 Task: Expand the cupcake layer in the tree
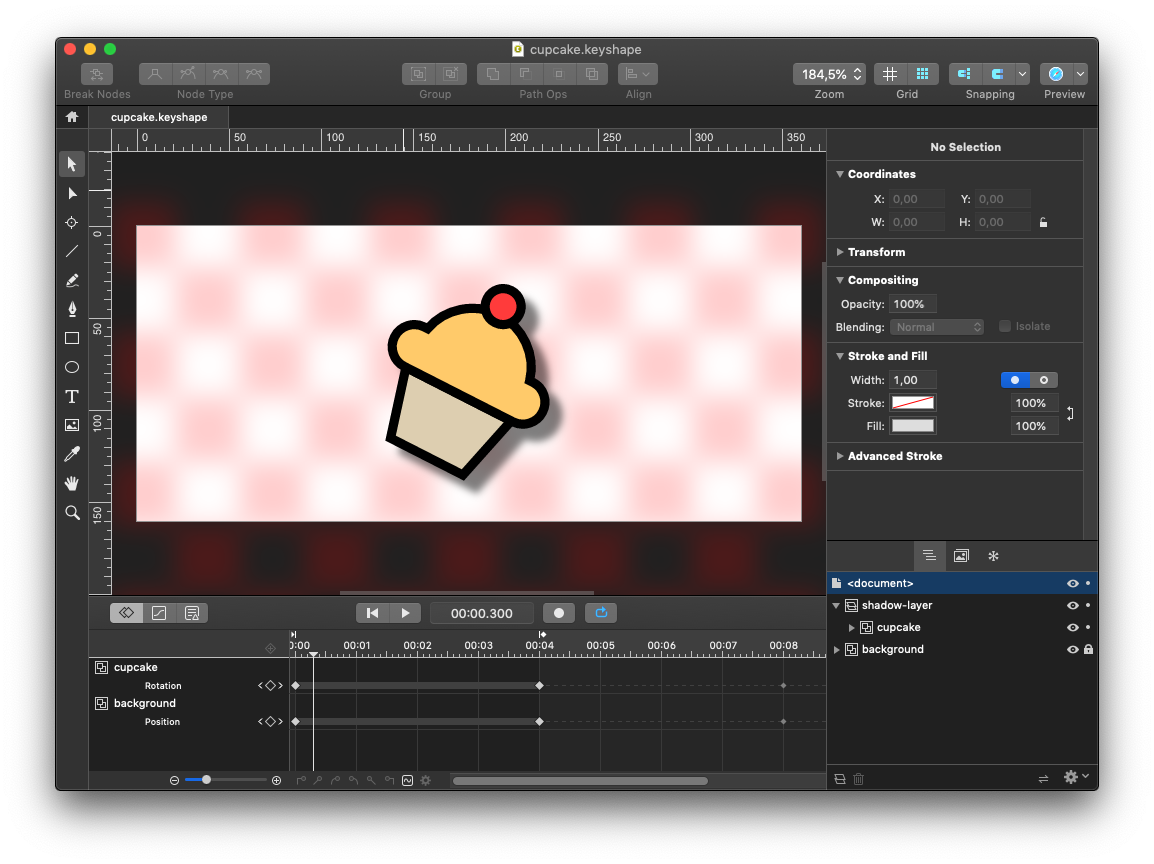point(852,627)
